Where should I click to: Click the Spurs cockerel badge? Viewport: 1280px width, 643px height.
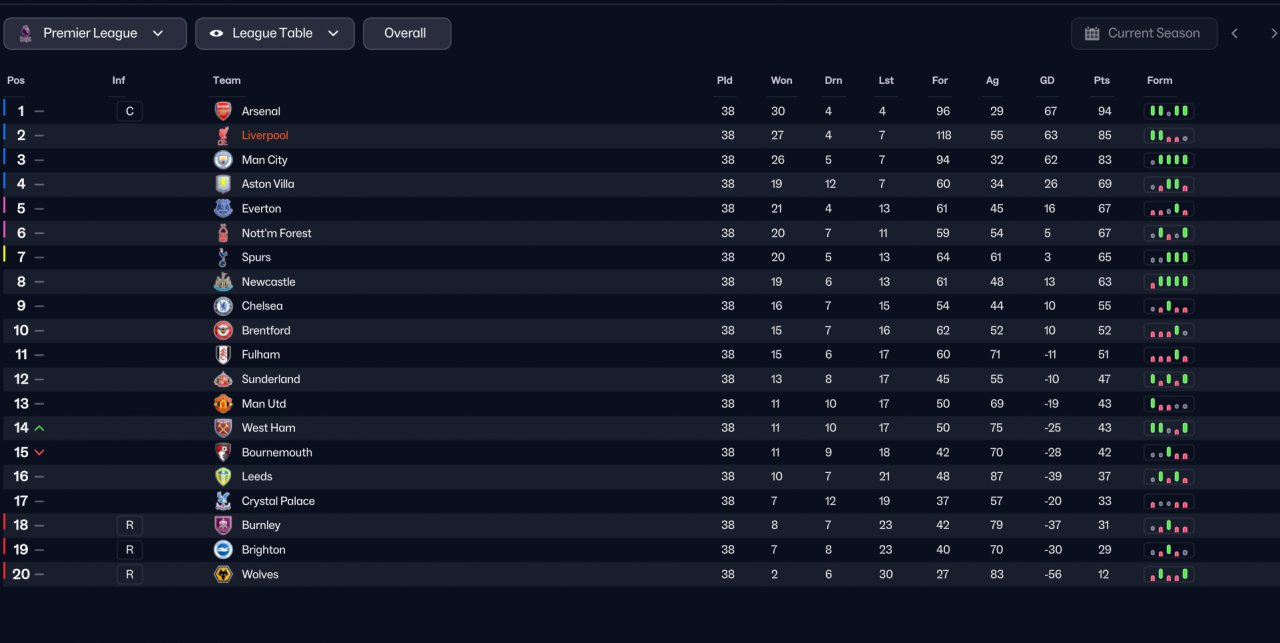(223, 257)
